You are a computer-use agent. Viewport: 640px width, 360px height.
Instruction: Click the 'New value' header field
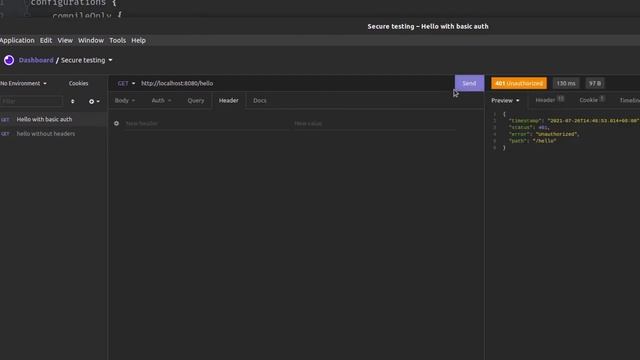pyautogui.click(x=374, y=123)
